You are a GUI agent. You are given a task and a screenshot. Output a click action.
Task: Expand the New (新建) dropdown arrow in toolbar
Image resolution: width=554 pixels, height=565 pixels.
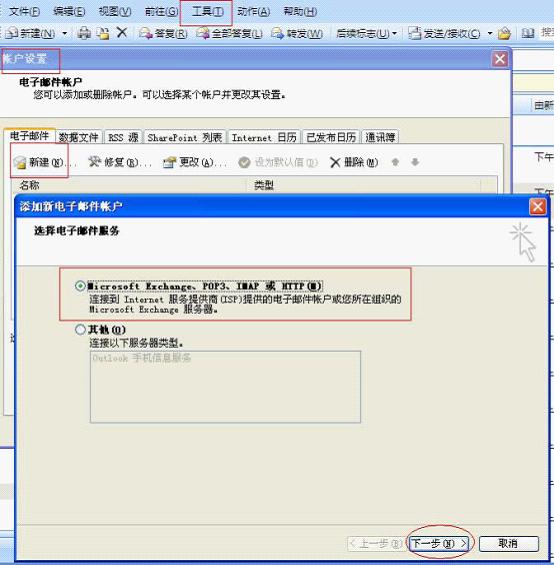pos(65,33)
